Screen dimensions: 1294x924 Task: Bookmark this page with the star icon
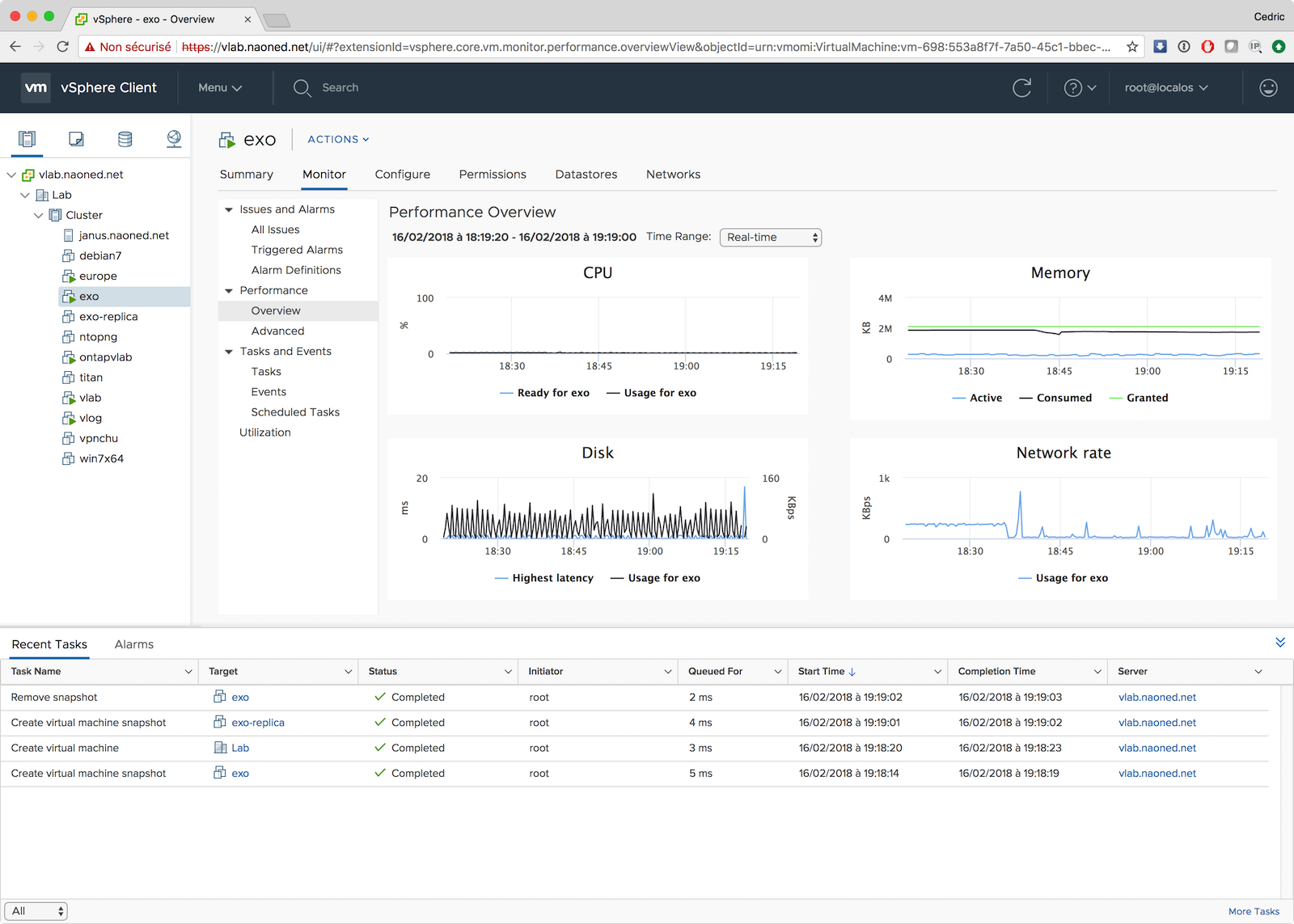(x=1132, y=47)
